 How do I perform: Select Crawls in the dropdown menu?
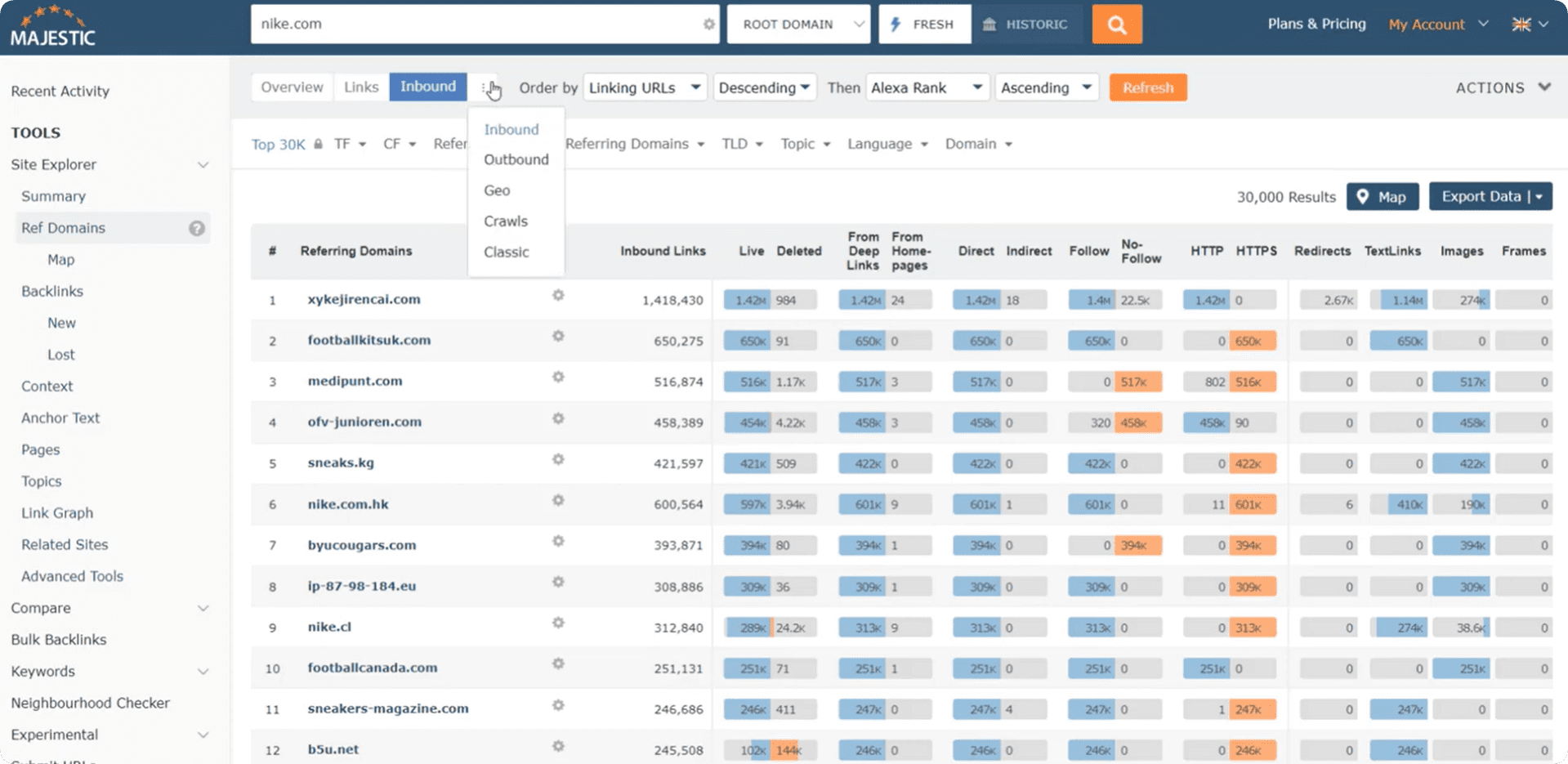[506, 221]
